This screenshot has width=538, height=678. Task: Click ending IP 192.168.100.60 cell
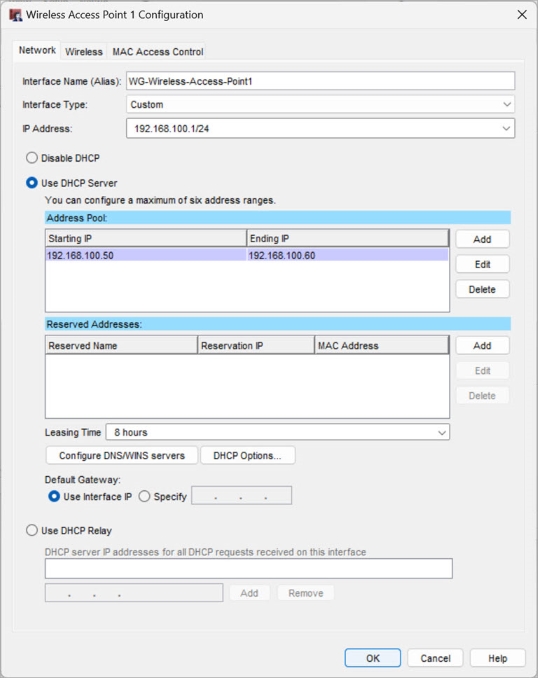(x=348, y=255)
